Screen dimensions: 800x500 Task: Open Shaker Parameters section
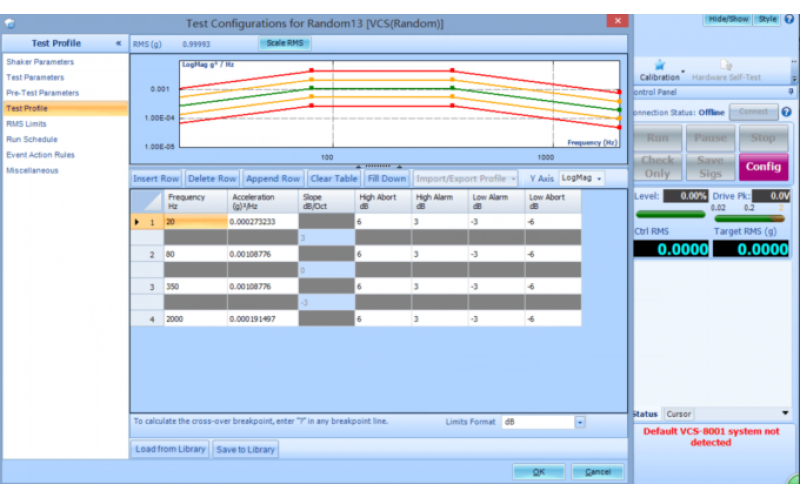(x=40, y=62)
